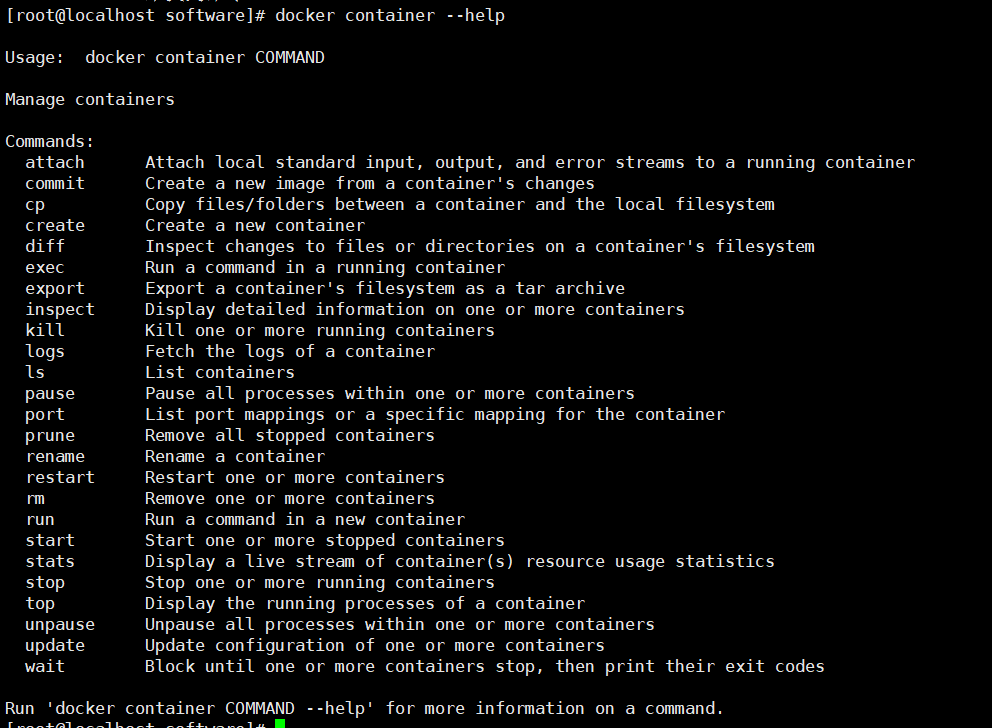Click the 'stats' command name
992x728 pixels.
(x=50, y=561)
